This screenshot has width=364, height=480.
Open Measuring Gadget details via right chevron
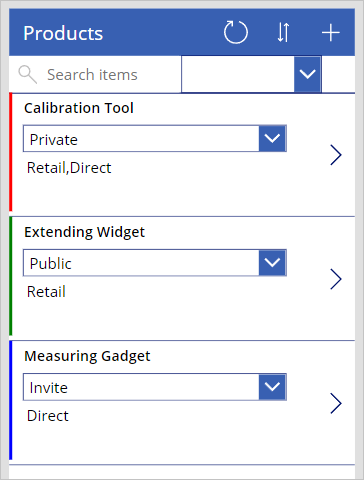click(336, 403)
